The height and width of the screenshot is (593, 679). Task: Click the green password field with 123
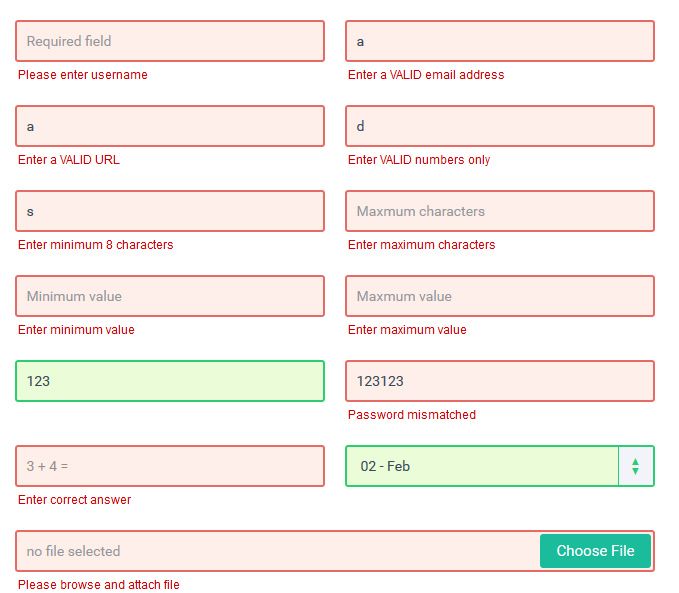[x=170, y=381]
